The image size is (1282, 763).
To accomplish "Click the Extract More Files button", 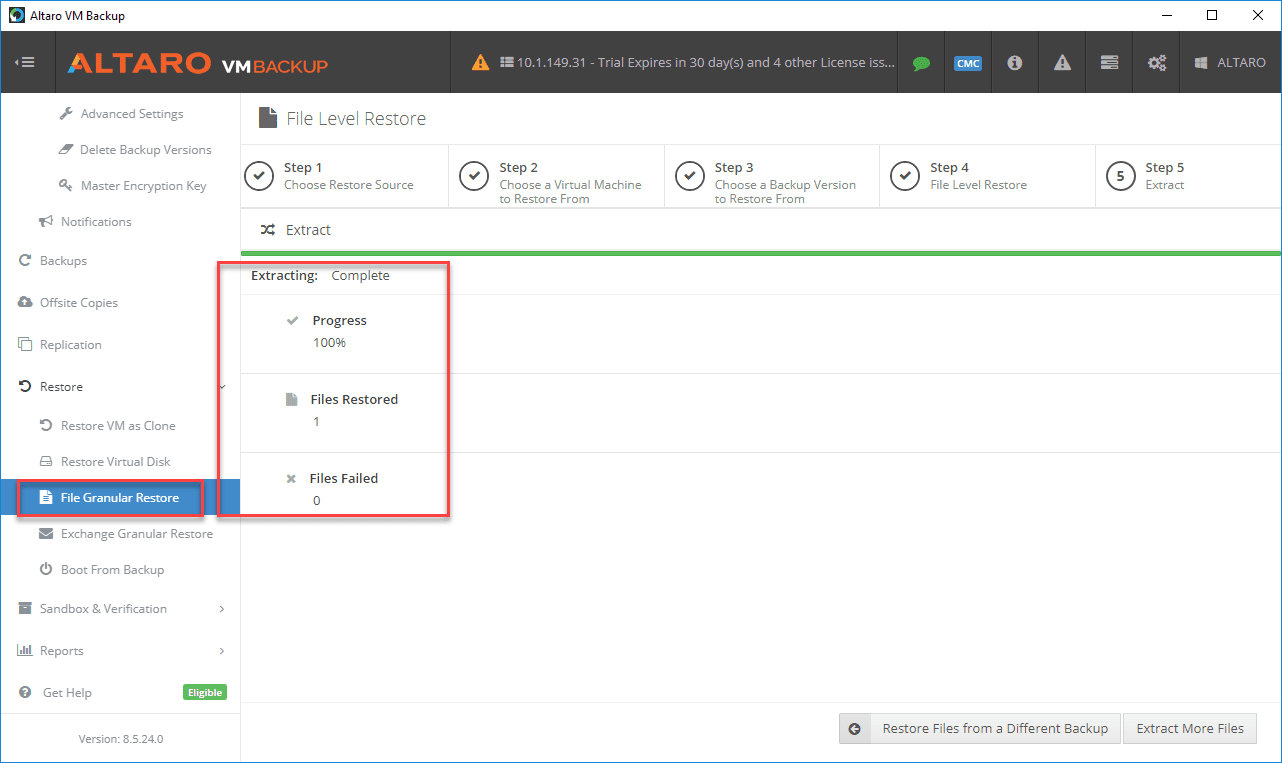I will click(x=1190, y=729).
